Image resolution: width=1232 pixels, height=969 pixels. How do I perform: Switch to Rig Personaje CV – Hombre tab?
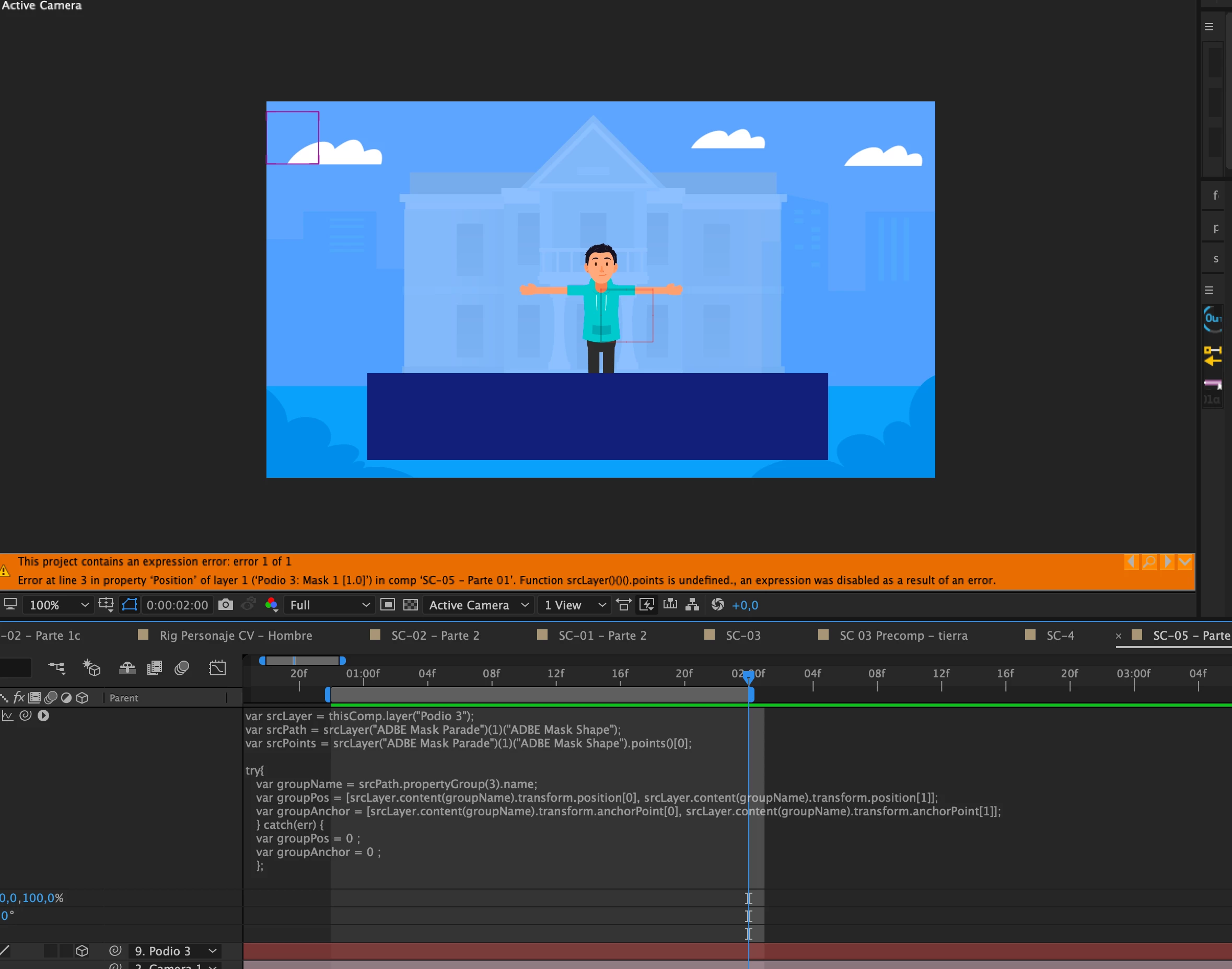click(x=236, y=636)
